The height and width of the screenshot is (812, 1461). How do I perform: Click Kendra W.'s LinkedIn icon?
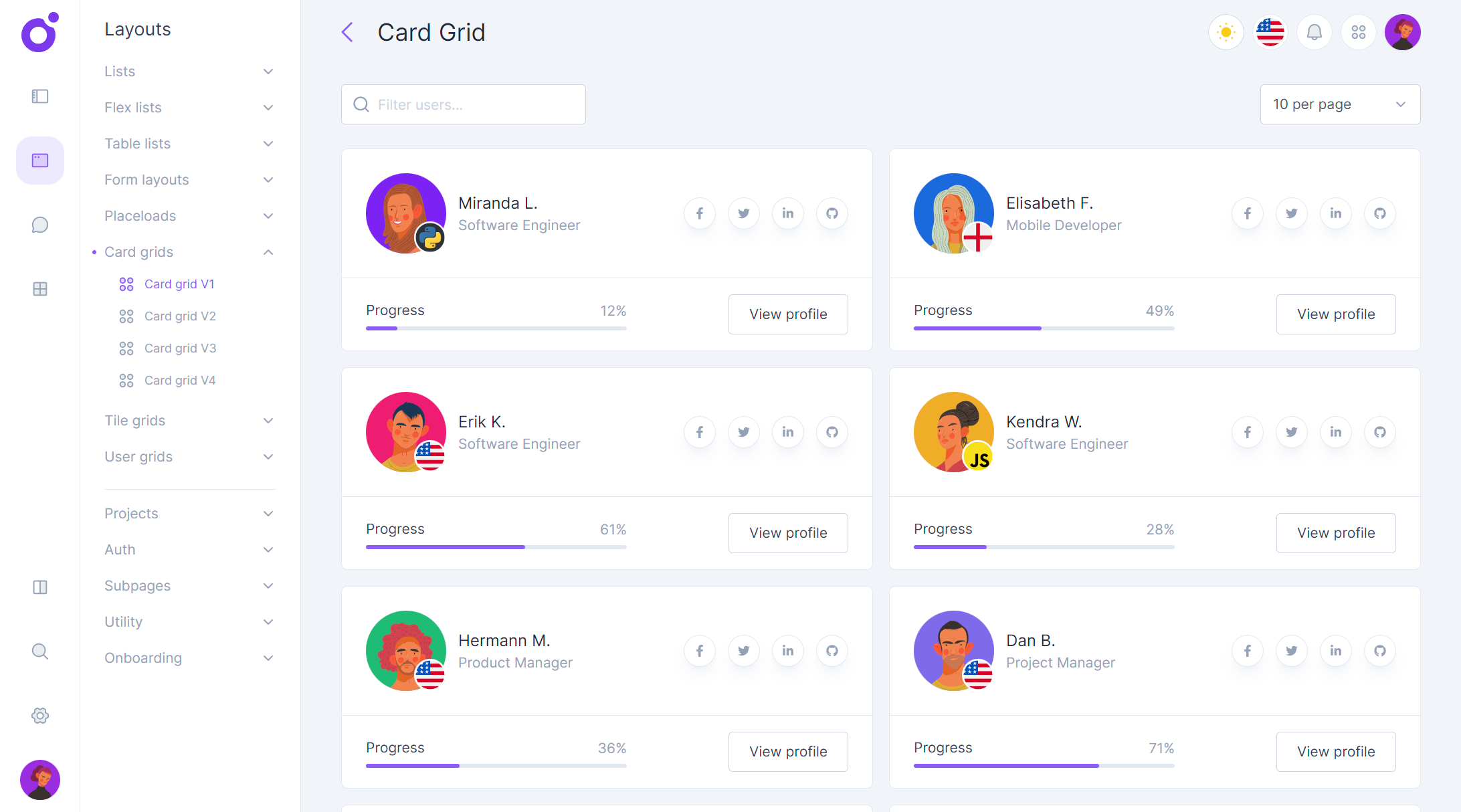(1335, 432)
